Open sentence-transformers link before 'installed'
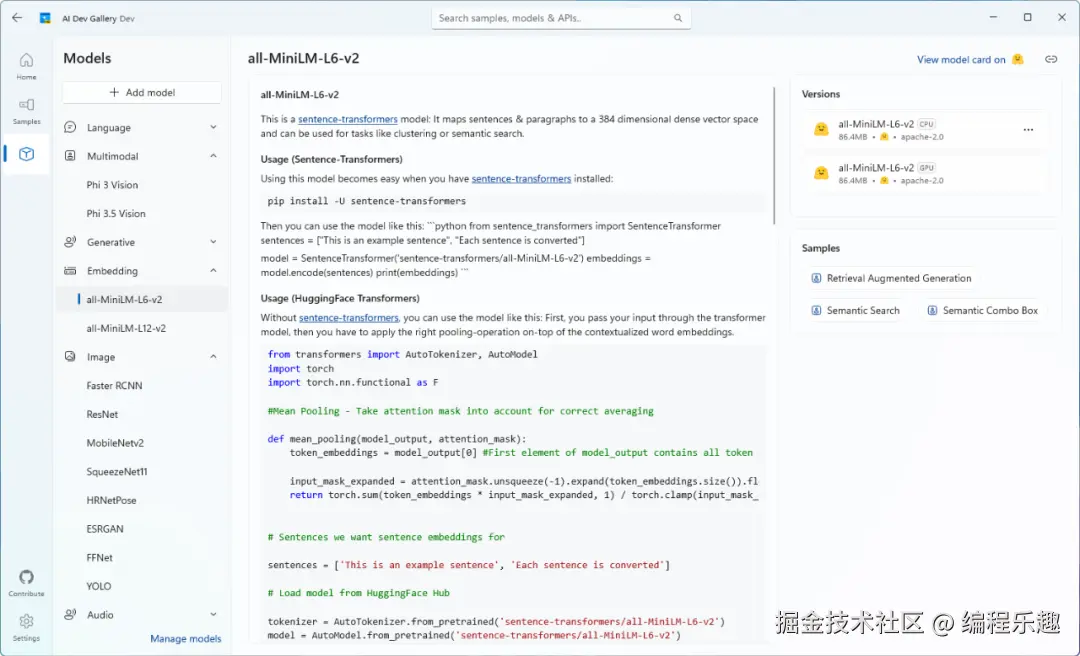This screenshot has height=656, width=1080. click(521, 178)
